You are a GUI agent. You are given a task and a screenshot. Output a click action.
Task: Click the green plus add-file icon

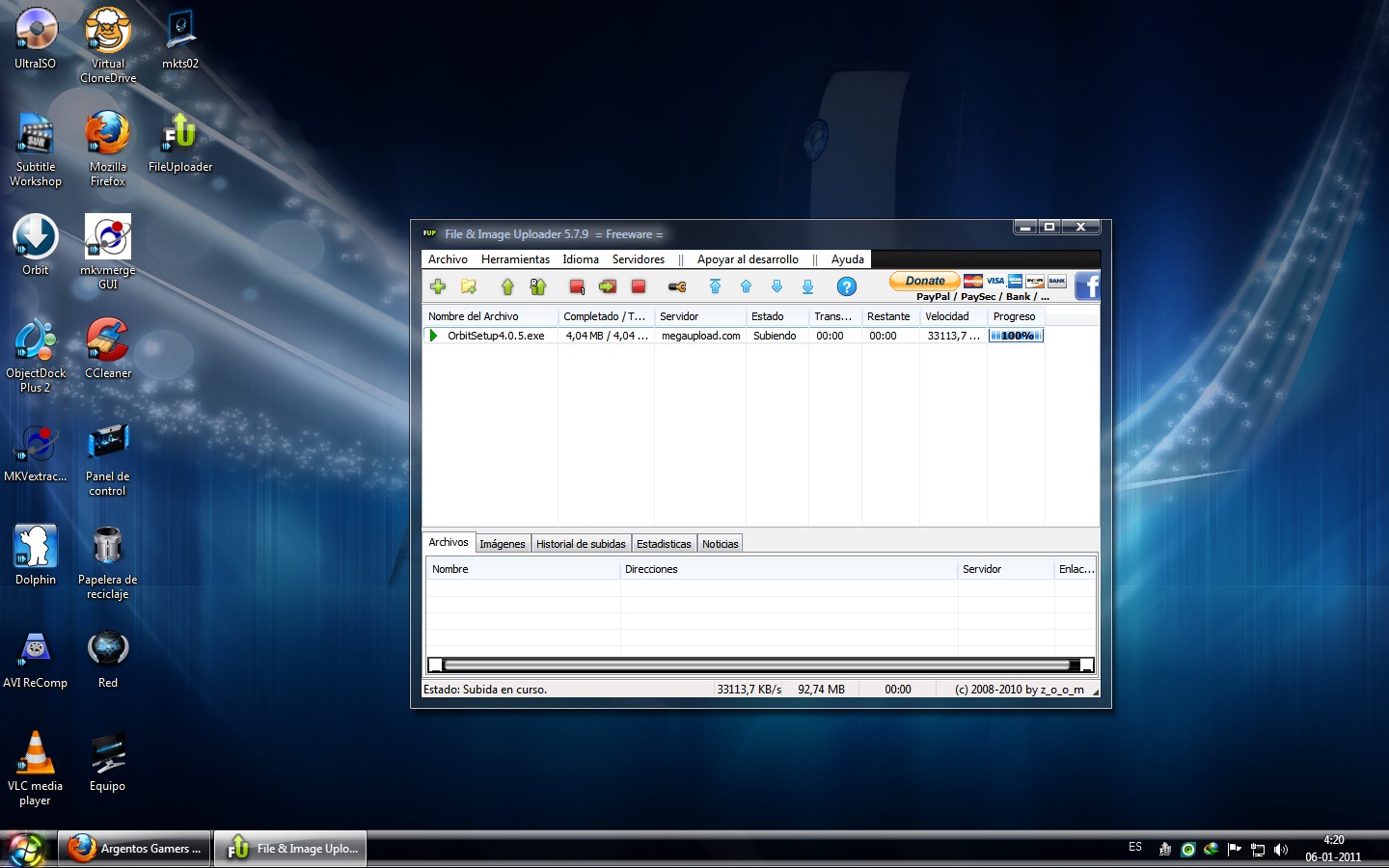click(438, 286)
